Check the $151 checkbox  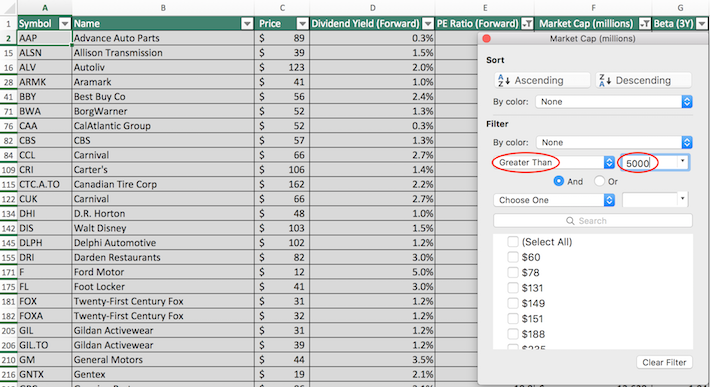click(x=513, y=319)
